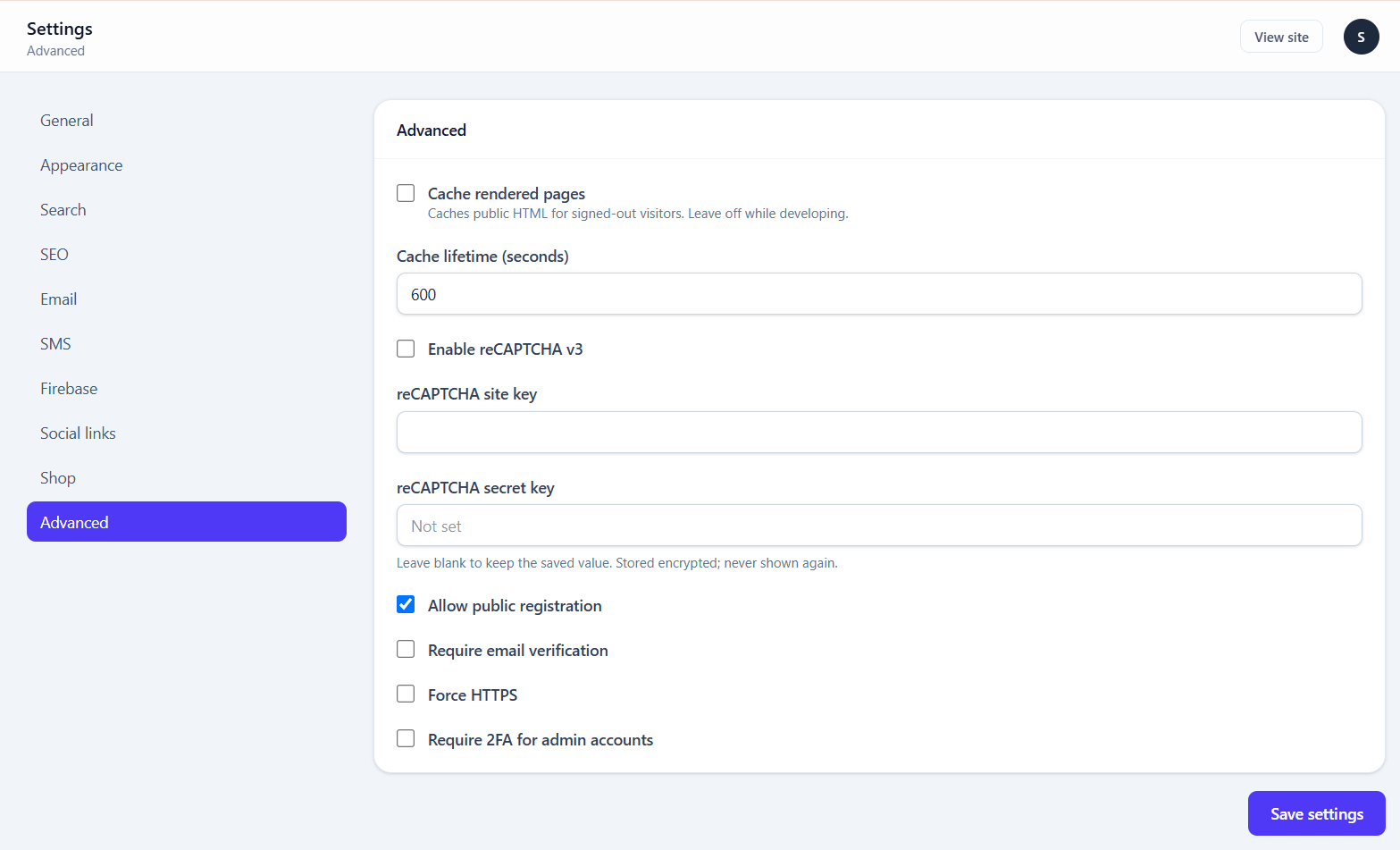Viewport: 1400px width, 850px height.
Task: Click the reCAPTCHA site key field
Action: (879, 433)
